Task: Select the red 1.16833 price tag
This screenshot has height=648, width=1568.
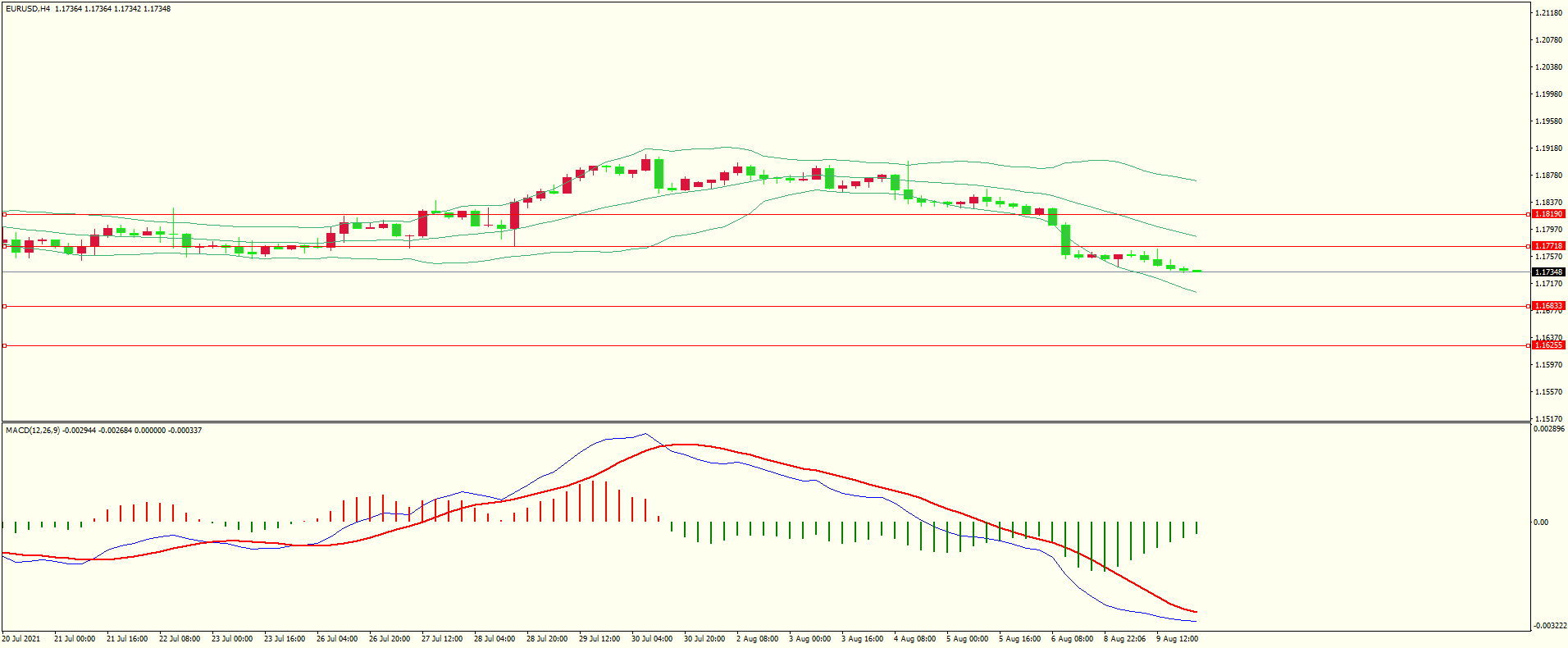Action: (x=1548, y=306)
